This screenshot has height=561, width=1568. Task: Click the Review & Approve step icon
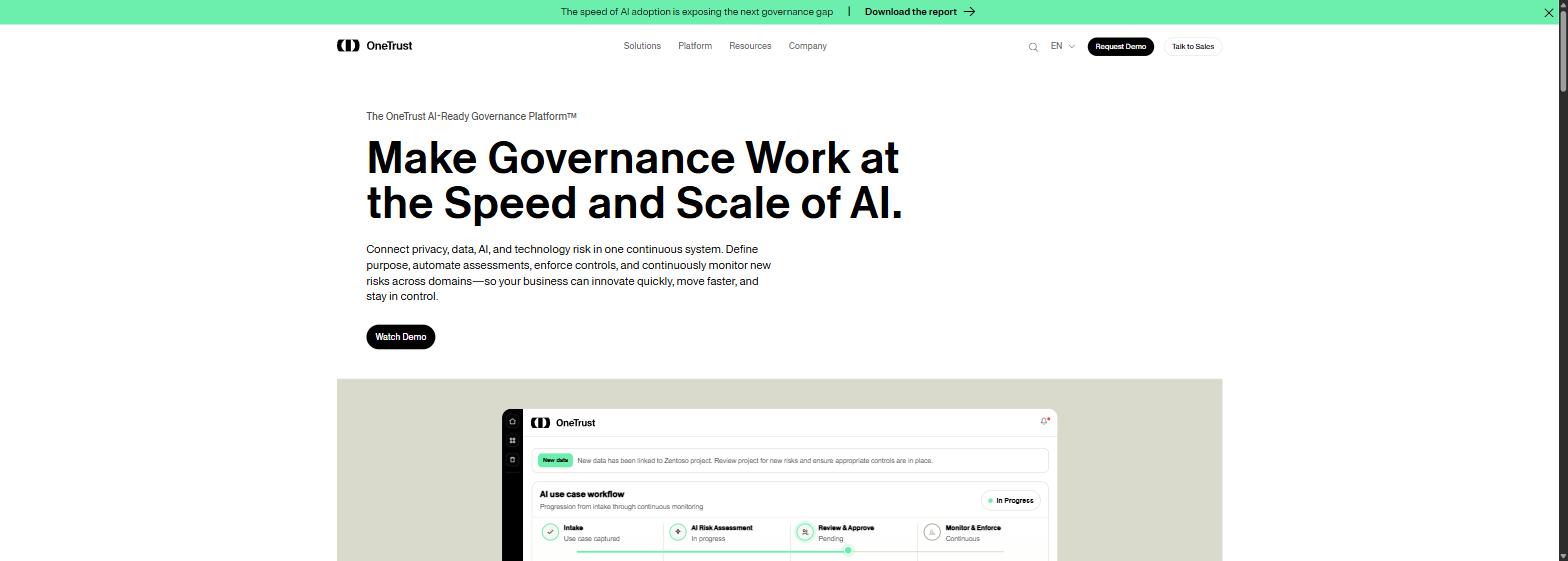tap(805, 532)
